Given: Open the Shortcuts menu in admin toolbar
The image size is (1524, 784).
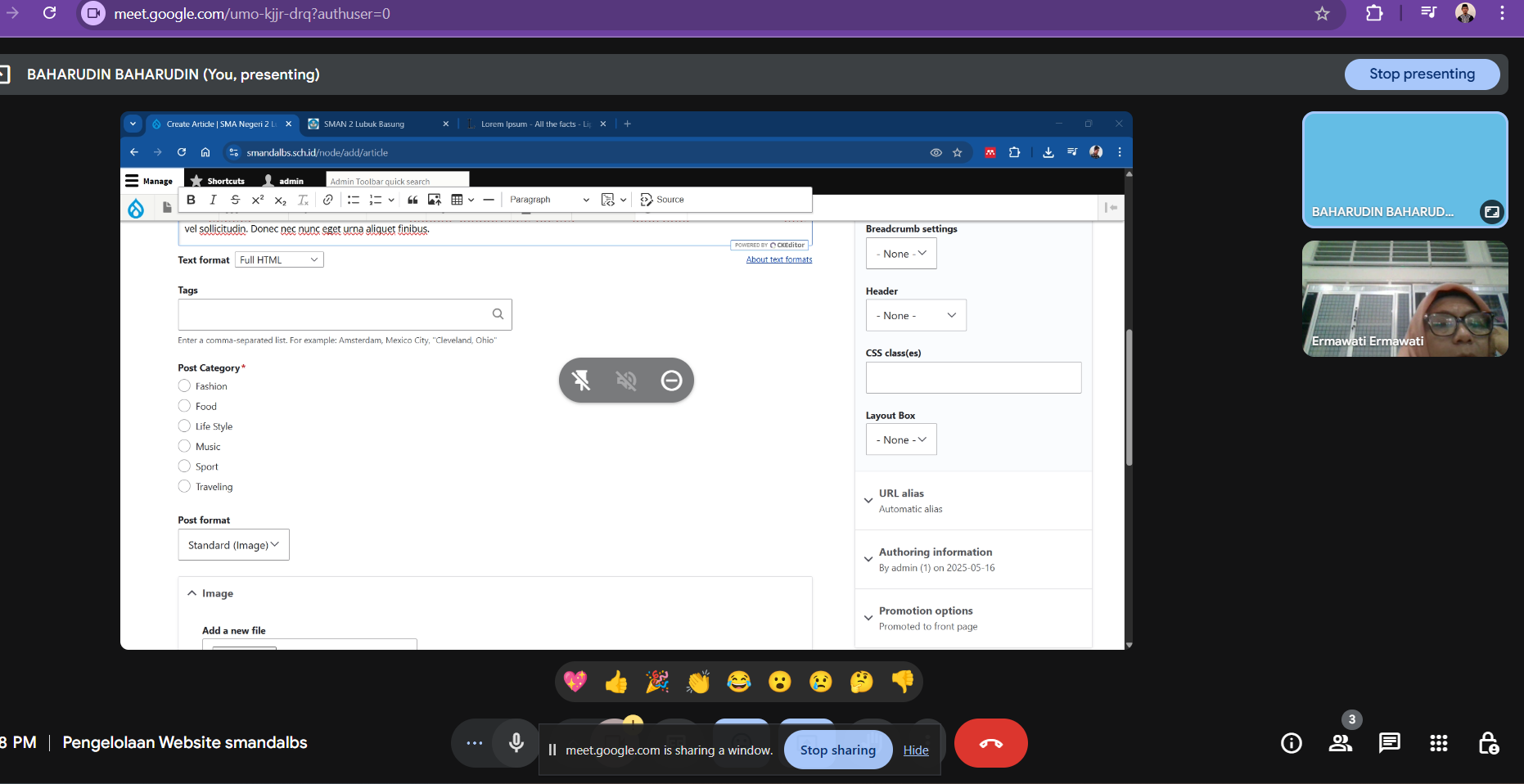Looking at the screenshot, I should [218, 181].
